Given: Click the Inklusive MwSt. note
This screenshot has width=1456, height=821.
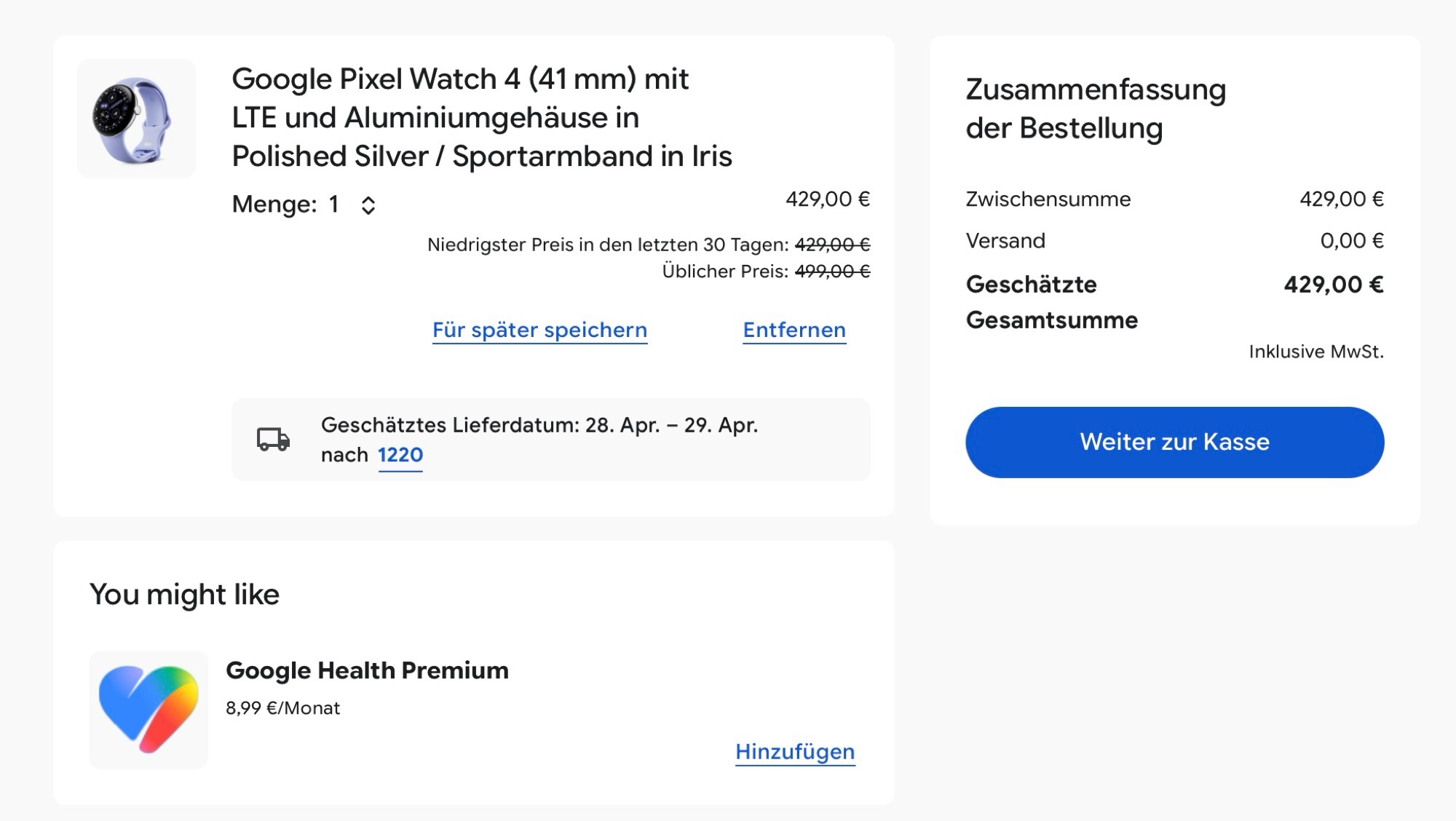Looking at the screenshot, I should point(1316,352).
